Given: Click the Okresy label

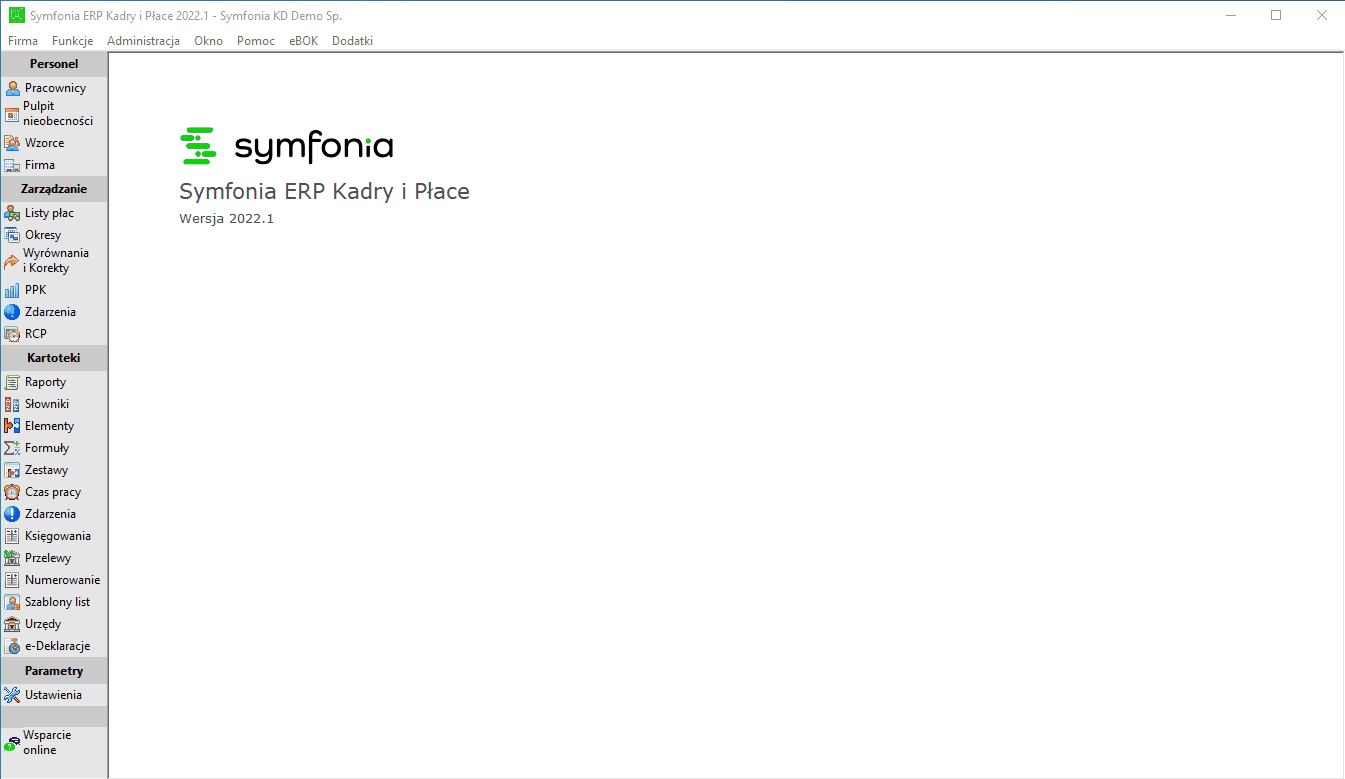Looking at the screenshot, I should [x=43, y=235].
